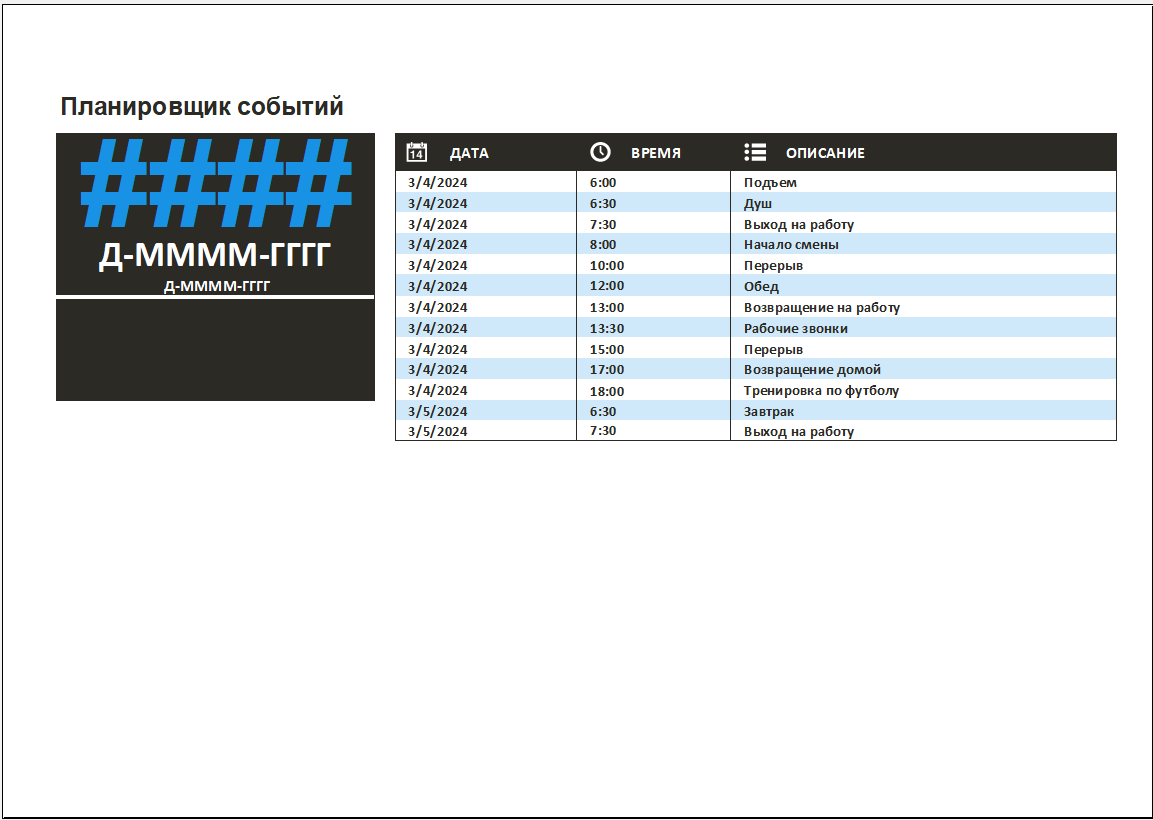Select the date cell in the Завтрак row
The height and width of the screenshot is (820, 1153).
click(x=438, y=411)
